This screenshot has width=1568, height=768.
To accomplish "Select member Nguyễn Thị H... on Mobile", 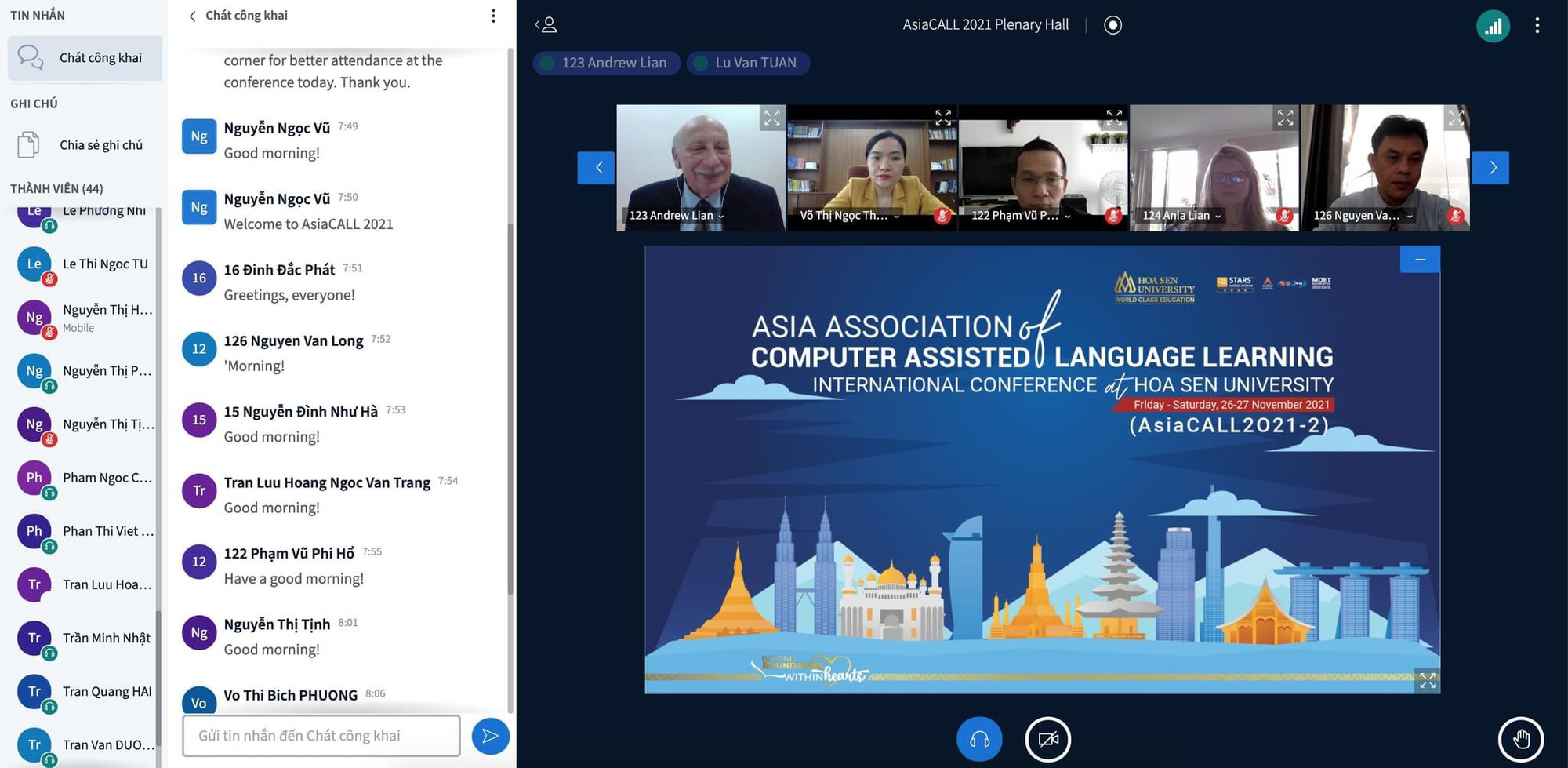I will point(85,318).
